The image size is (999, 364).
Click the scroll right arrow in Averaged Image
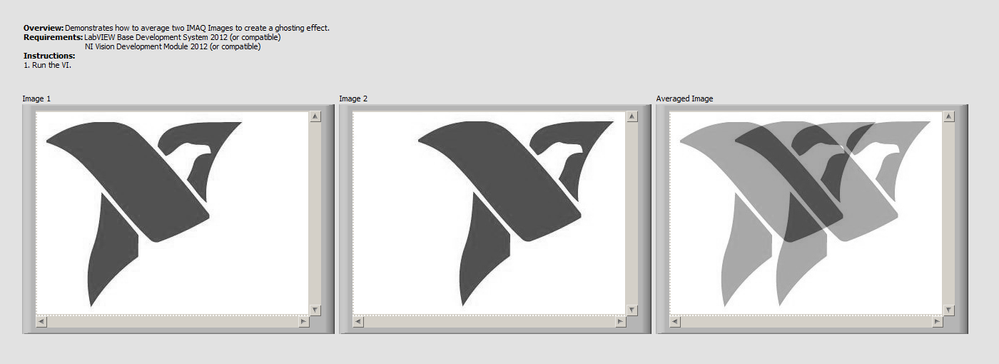click(937, 322)
